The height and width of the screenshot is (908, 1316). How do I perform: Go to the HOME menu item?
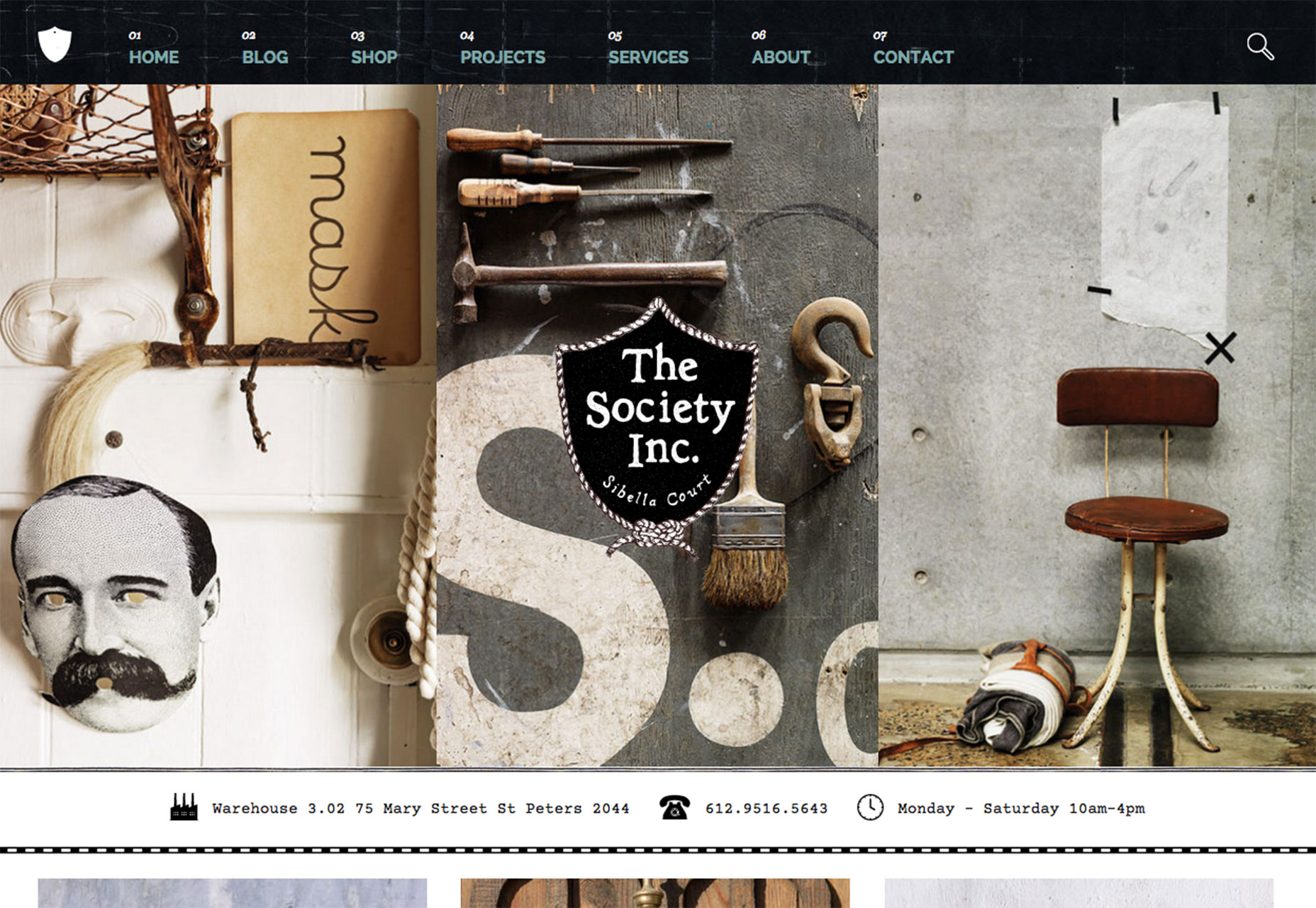[x=153, y=57]
